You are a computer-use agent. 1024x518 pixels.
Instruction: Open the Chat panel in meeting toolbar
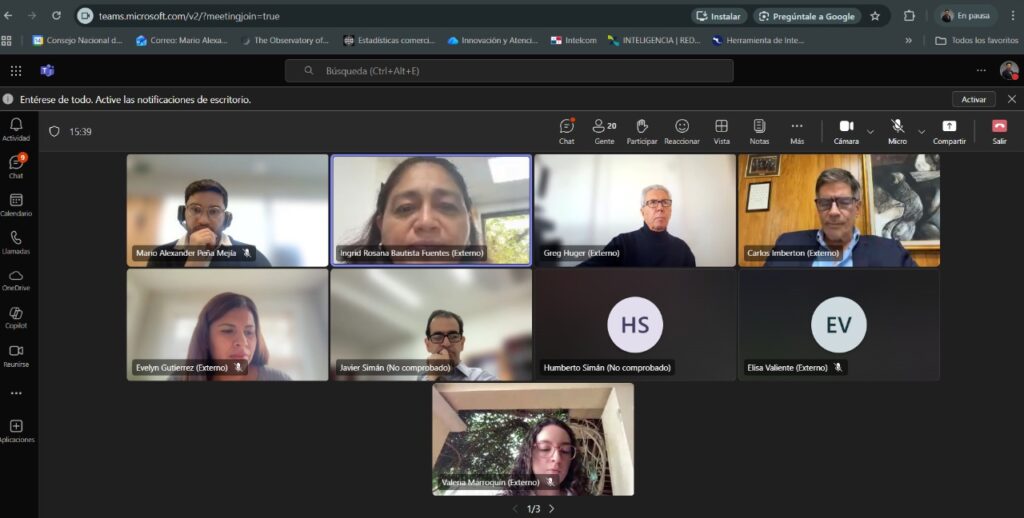click(x=566, y=130)
